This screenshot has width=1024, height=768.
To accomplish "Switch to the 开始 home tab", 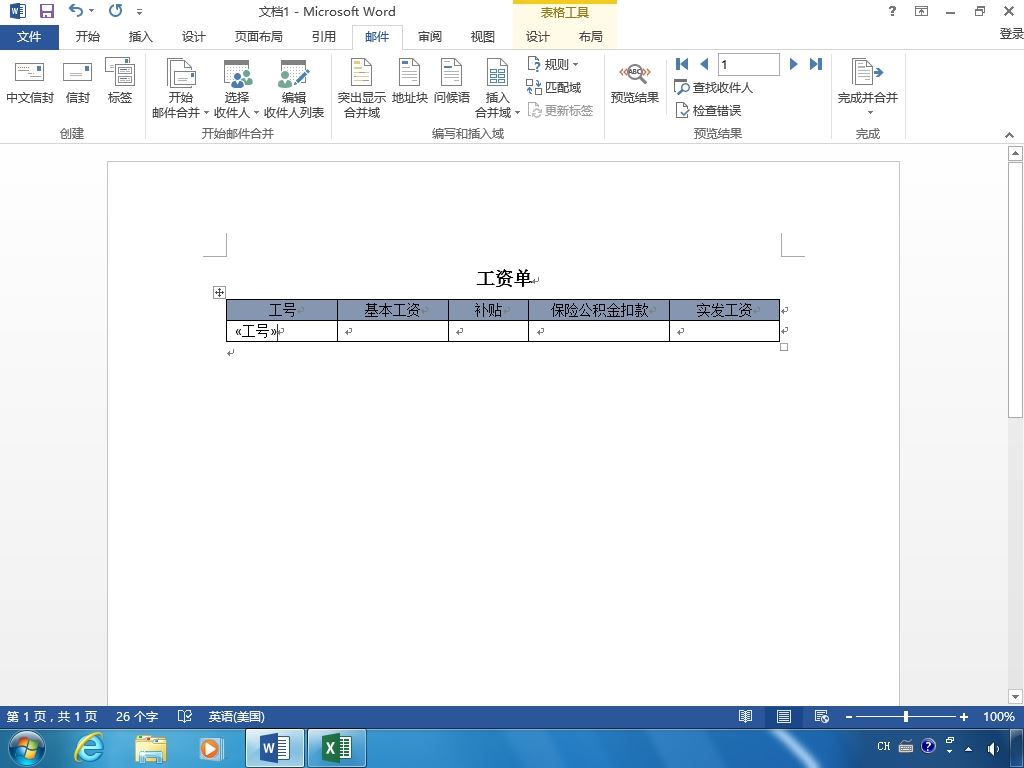I will click(88, 37).
